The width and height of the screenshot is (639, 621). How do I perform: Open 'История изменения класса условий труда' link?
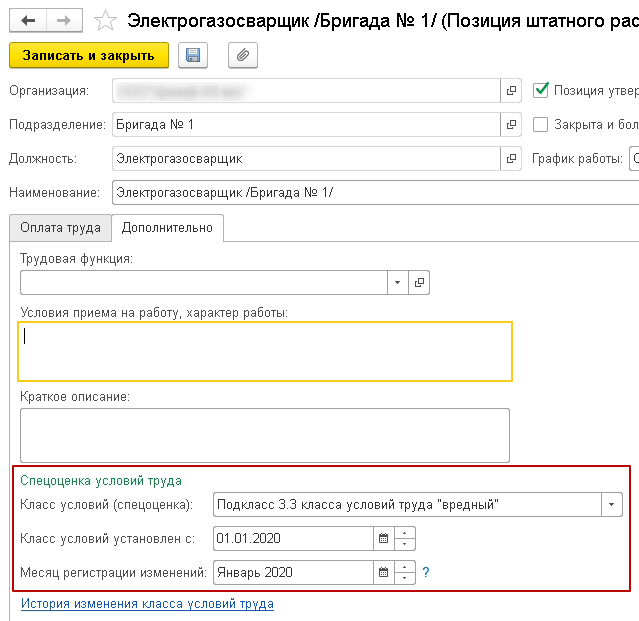(x=147, y=603)
